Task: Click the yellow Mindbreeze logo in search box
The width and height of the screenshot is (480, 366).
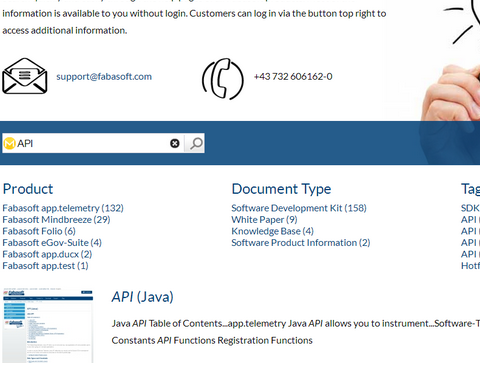Action: click(9, 143)
